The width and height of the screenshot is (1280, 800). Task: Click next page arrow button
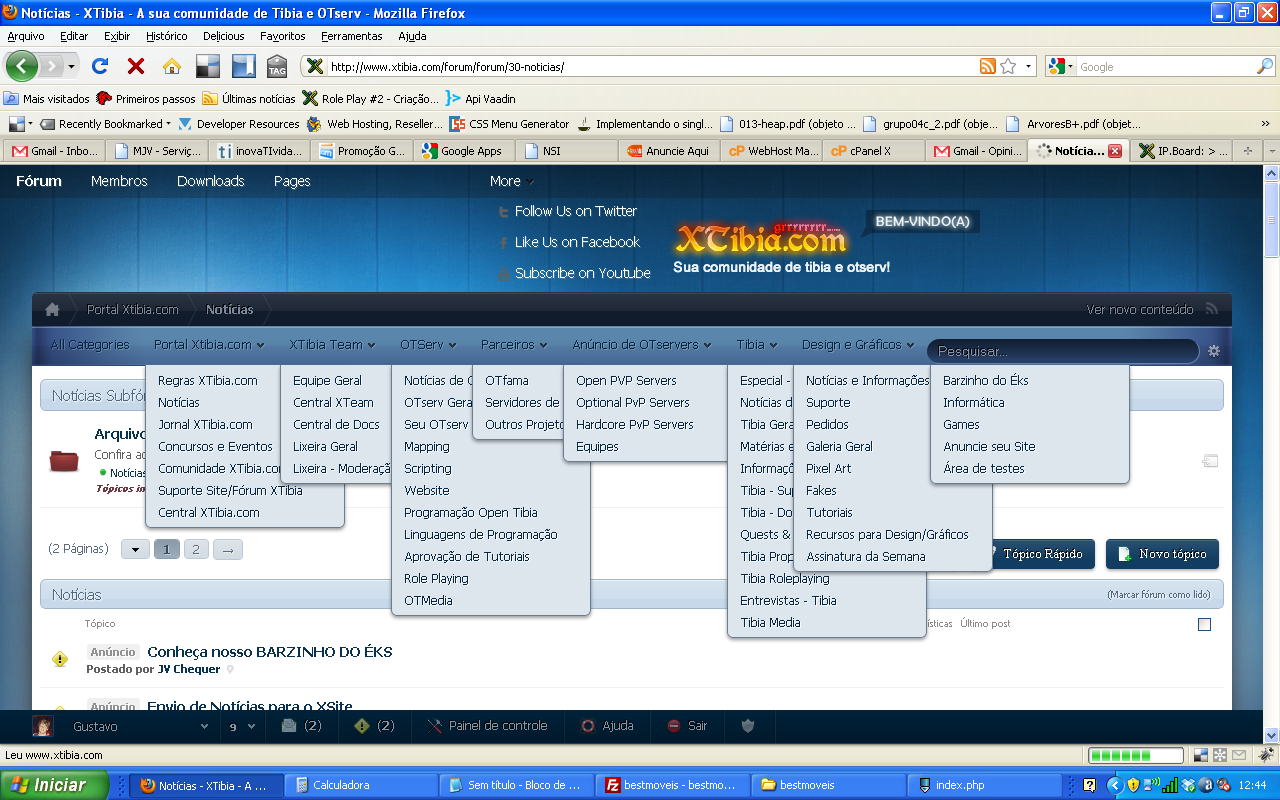pos(228,549)
